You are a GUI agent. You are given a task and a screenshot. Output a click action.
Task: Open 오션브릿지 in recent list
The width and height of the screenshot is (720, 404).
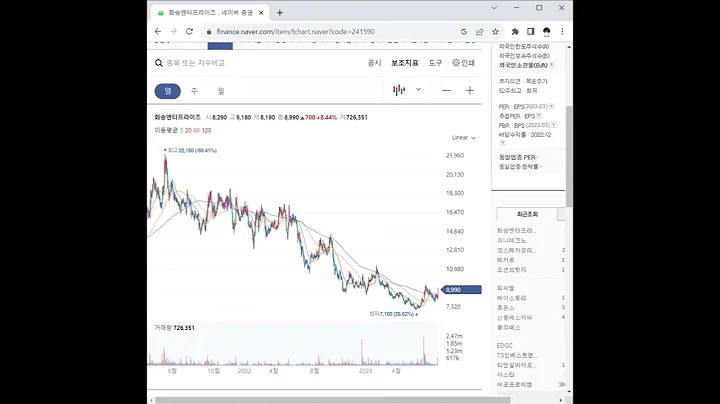pos(512,269)
